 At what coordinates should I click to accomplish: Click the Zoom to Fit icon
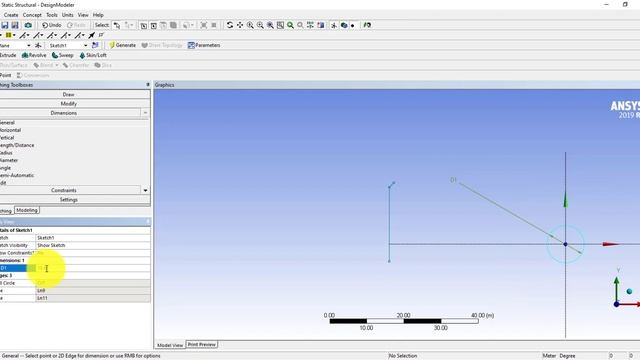270,25
